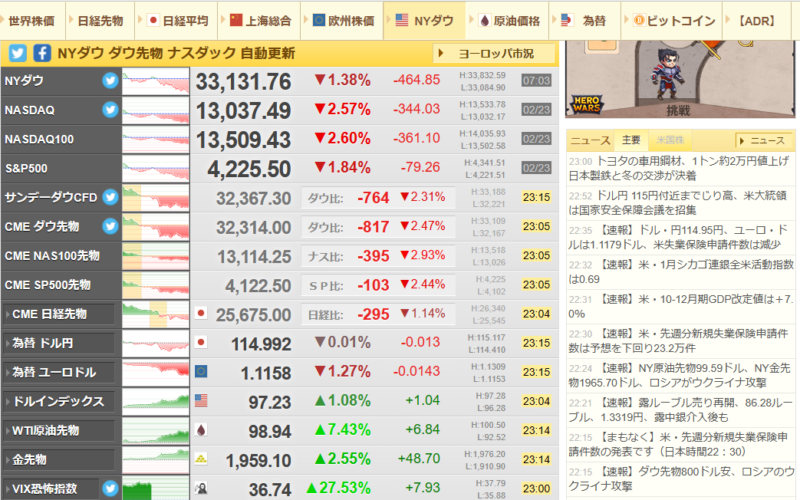Open the NYダウ mini chart
The image size is (800, 500).
click(156, 81)
